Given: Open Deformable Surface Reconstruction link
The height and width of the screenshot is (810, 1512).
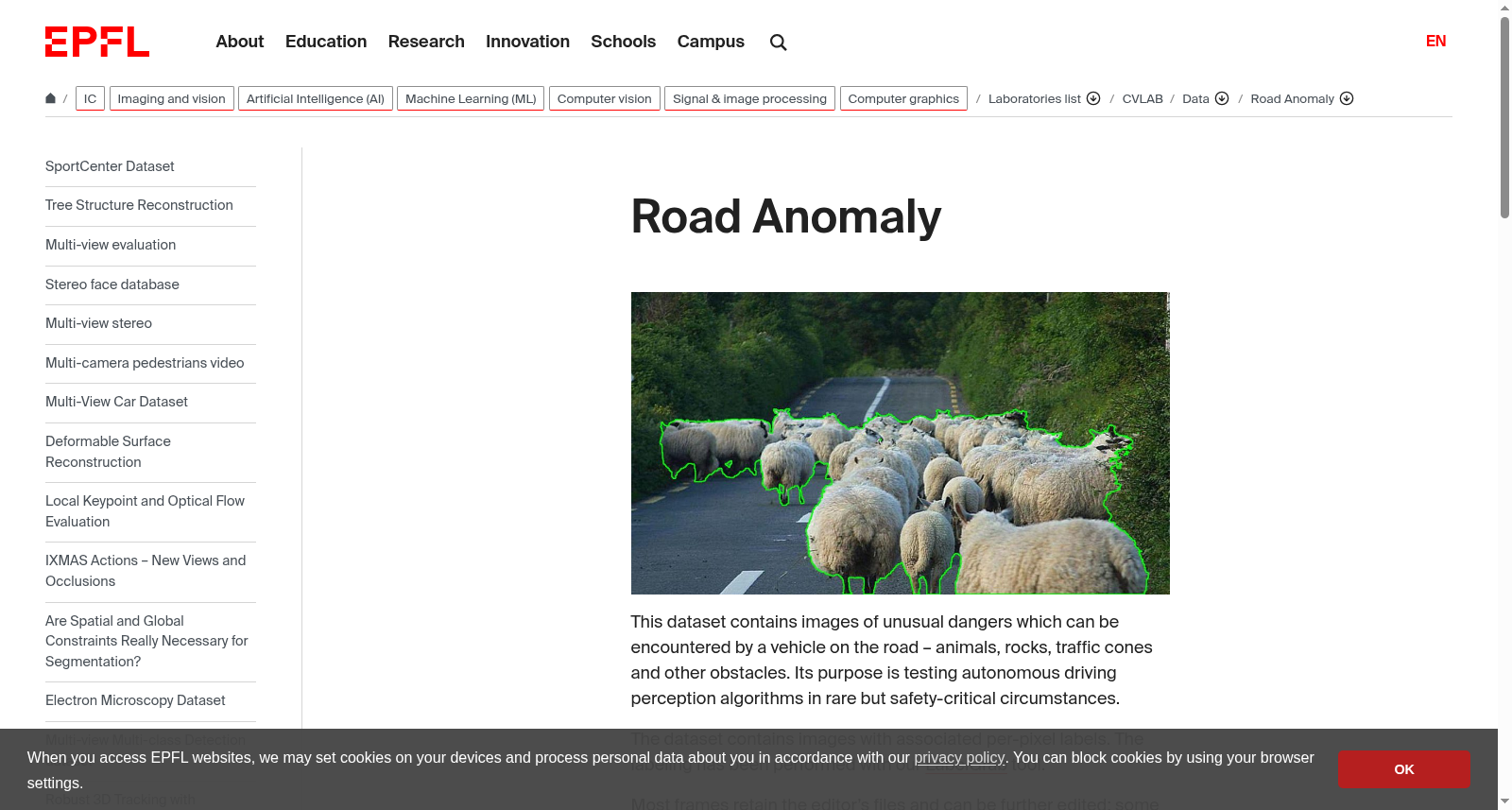Looking at the screenshot, I should [108, 452].
